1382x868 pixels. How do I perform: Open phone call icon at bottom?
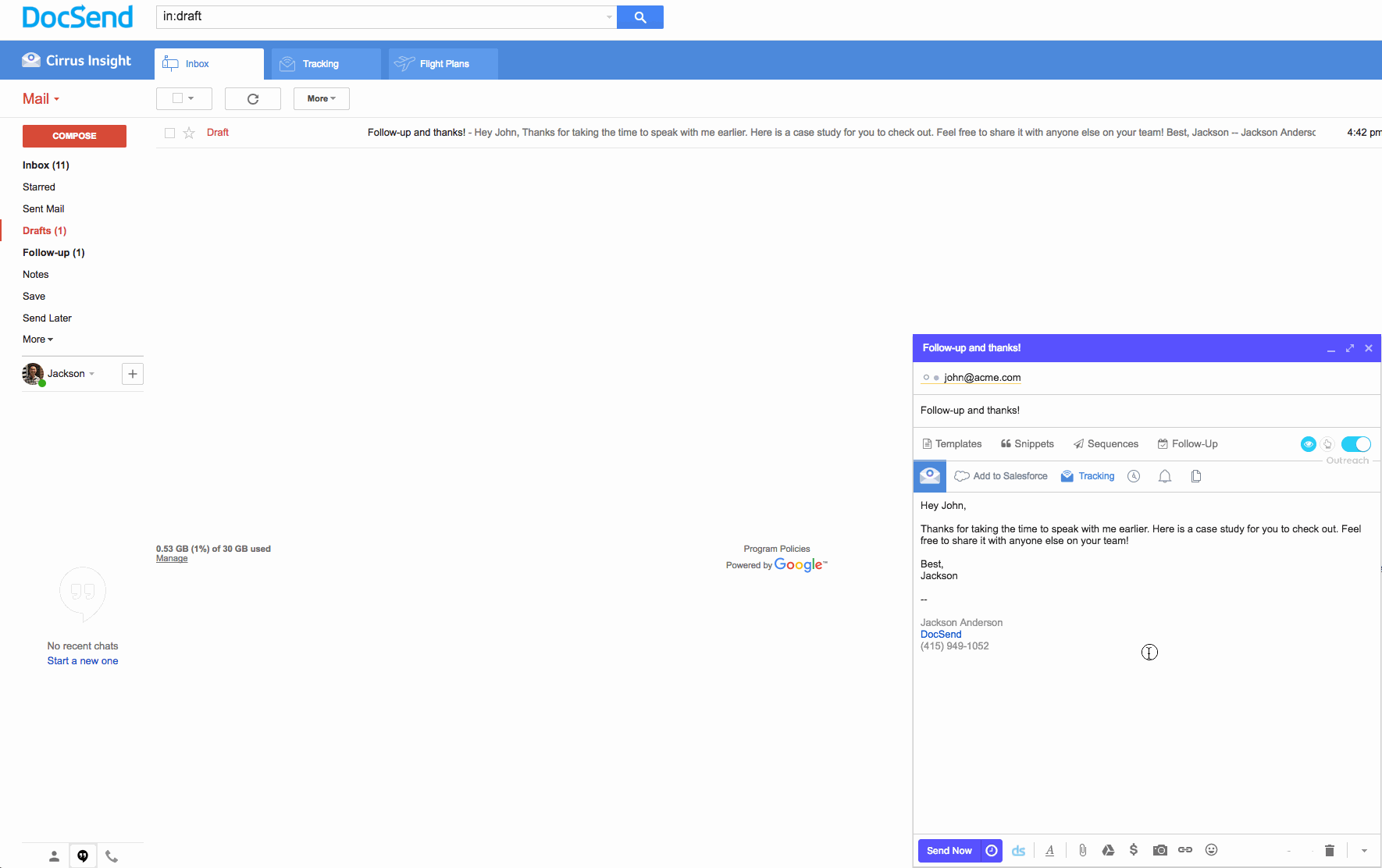click(112, 856)
